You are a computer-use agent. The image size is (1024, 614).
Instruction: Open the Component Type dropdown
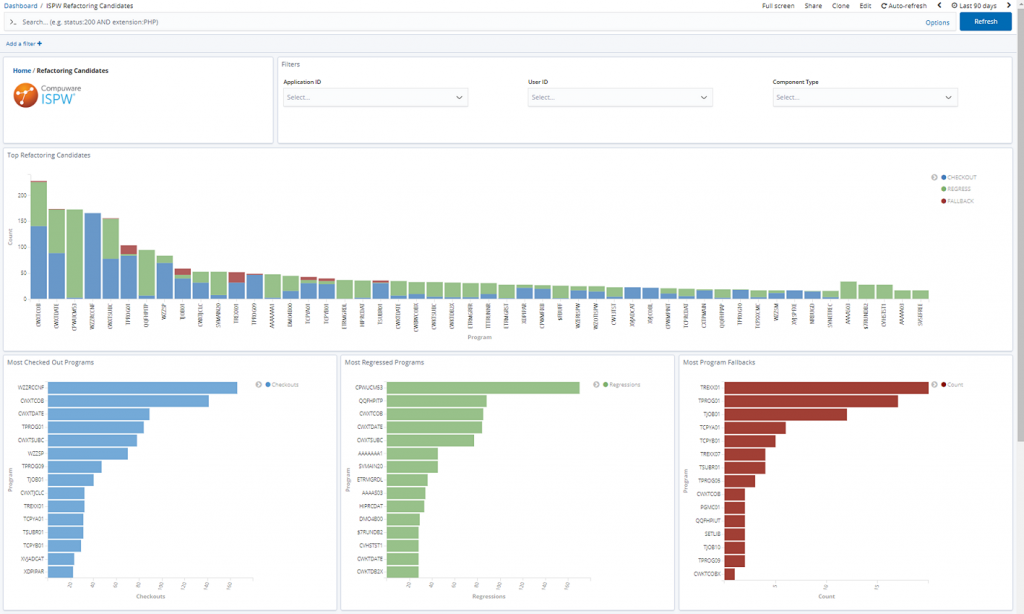865,97
